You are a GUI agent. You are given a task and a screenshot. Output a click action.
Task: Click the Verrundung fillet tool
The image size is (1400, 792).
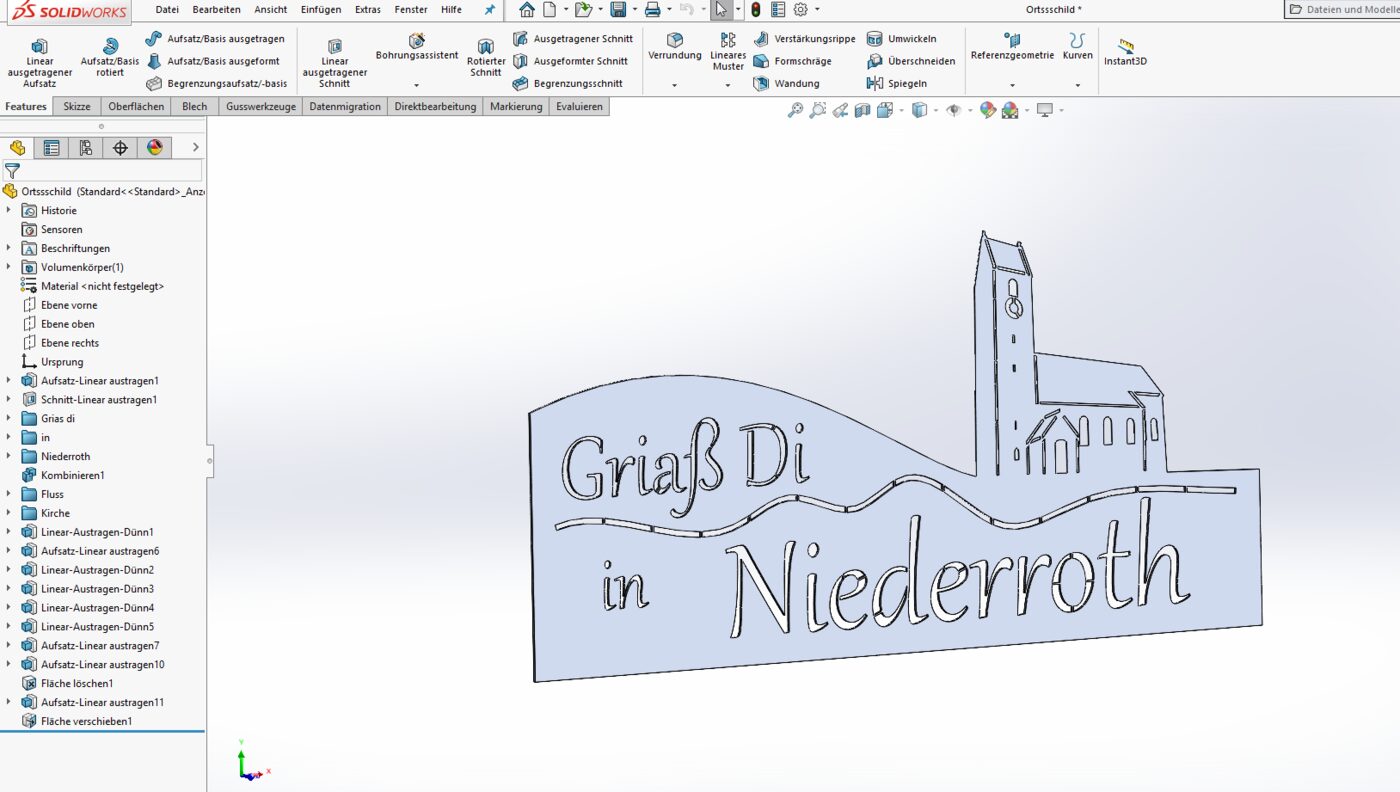point(675,46)
